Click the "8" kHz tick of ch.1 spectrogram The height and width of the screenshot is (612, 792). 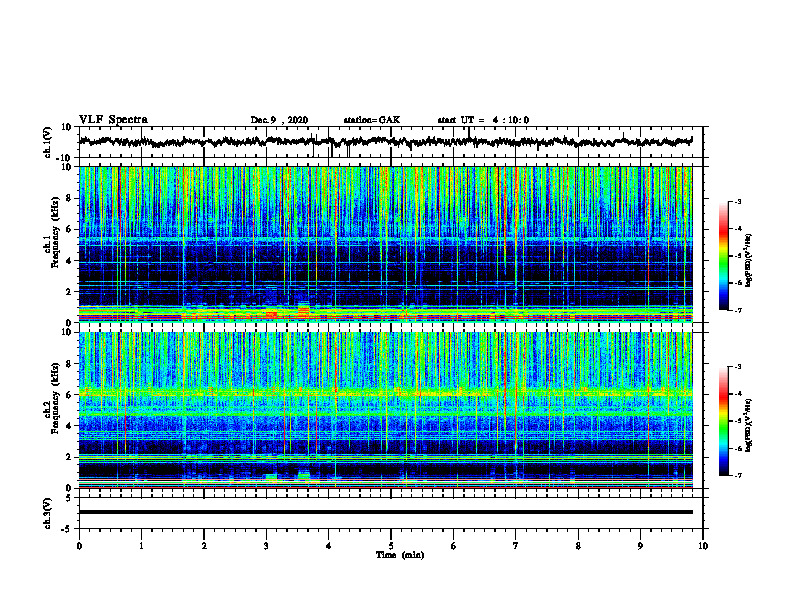(70, 198)
